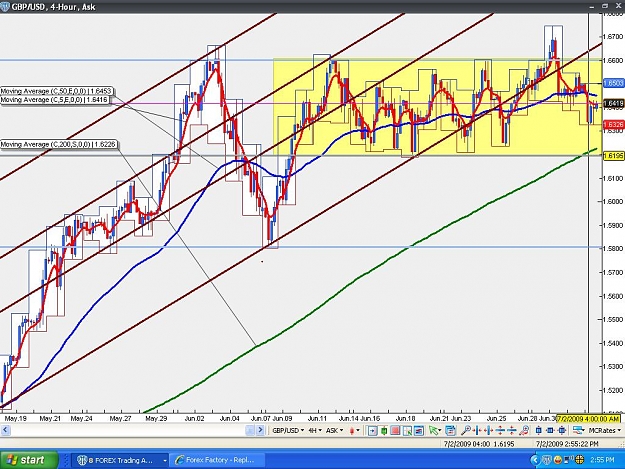Click the 1.5800 level on price axis
Screen dimensions: 625x469
point(614,249)
